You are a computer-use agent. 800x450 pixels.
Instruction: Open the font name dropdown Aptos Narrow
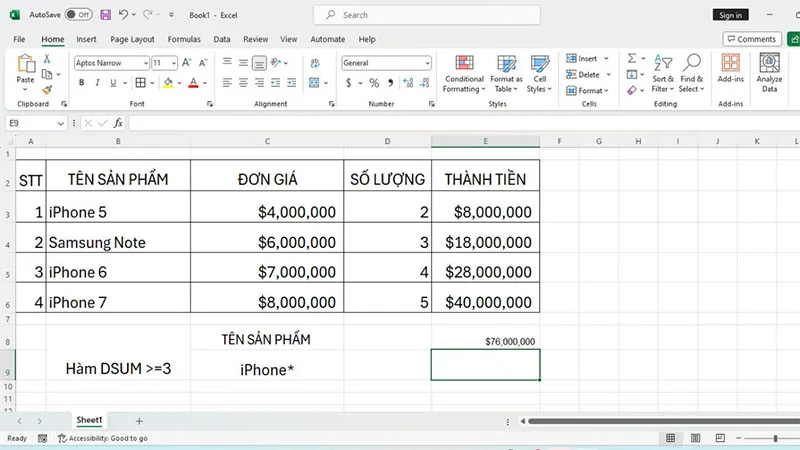tap(145, 63)
